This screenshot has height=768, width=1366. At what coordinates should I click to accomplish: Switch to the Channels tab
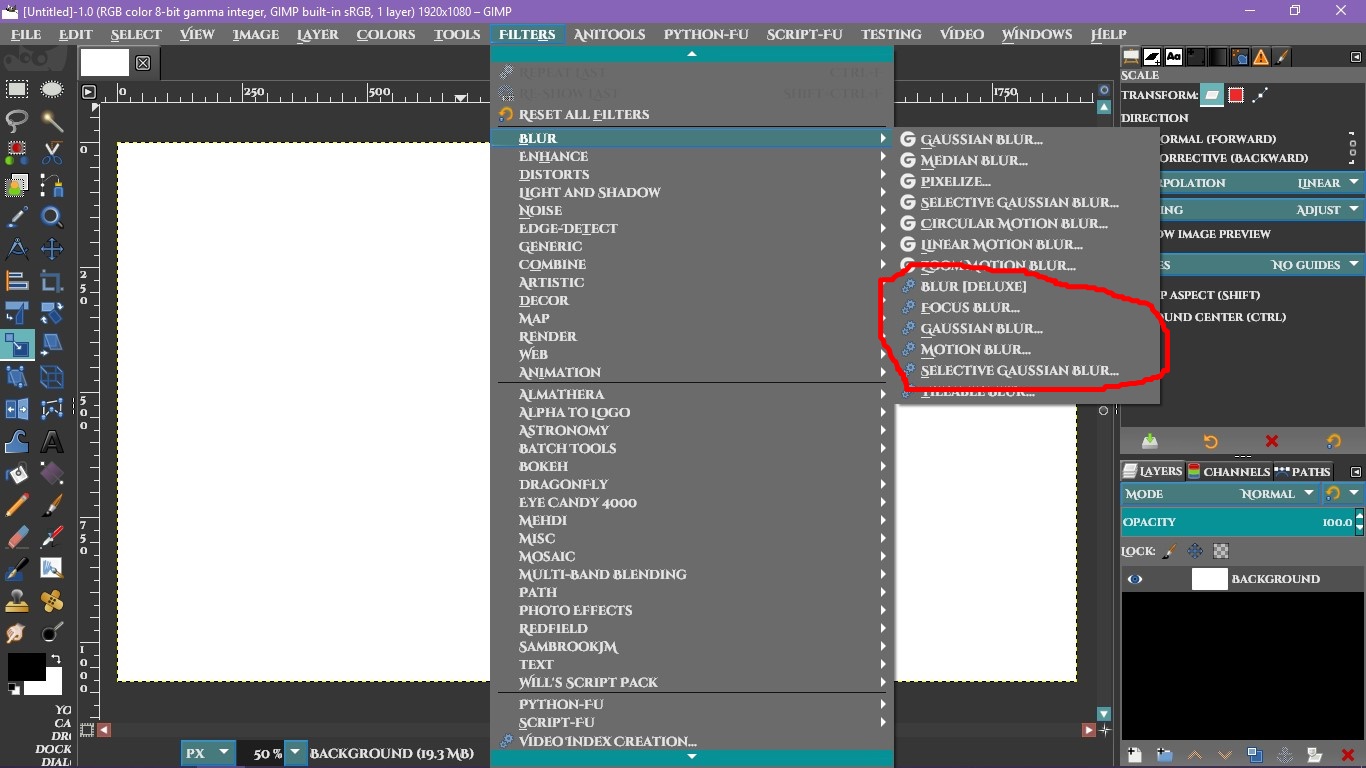[1229, 471]
